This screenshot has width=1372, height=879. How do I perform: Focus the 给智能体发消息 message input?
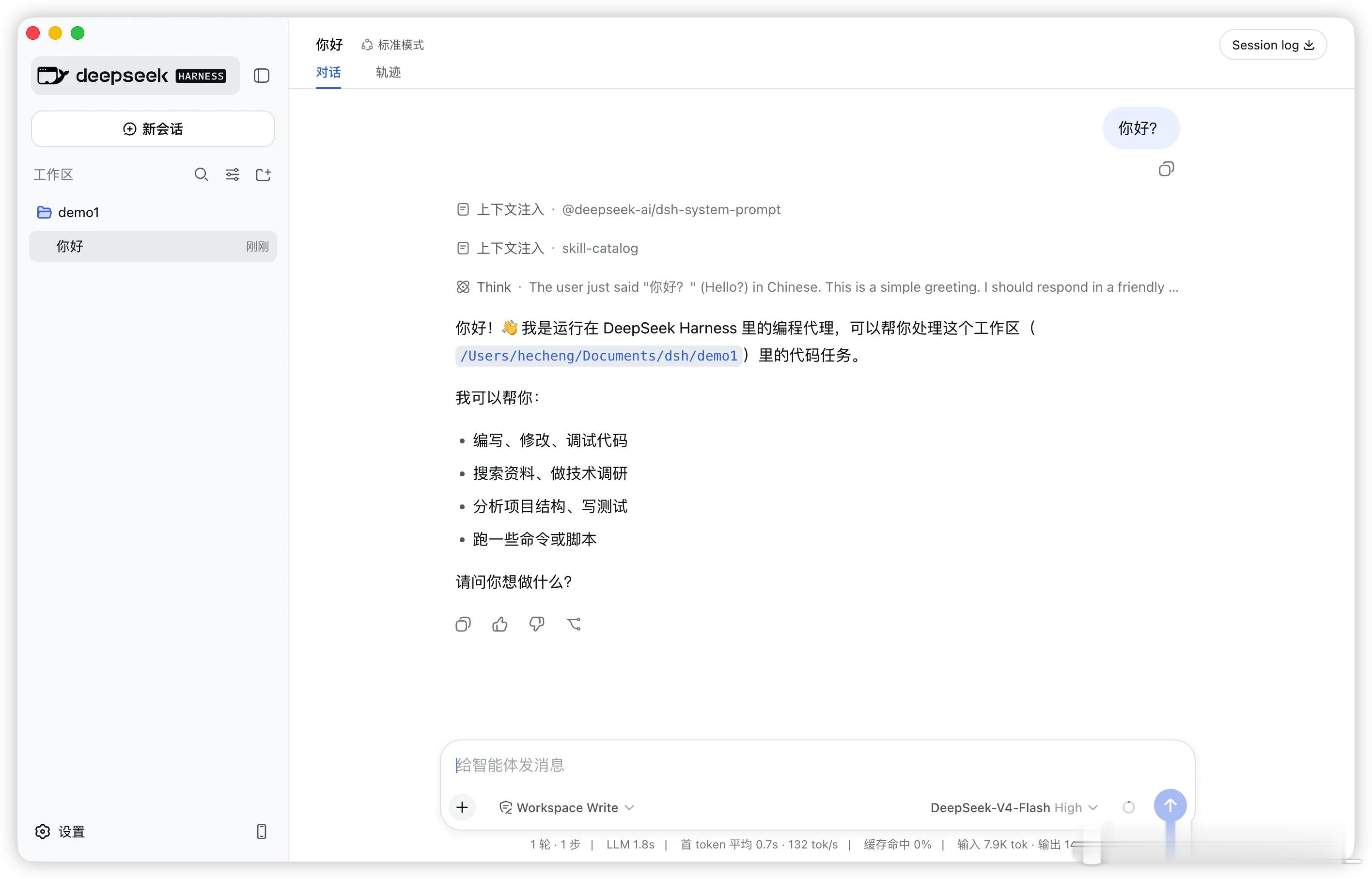click(x=817, y=765)
